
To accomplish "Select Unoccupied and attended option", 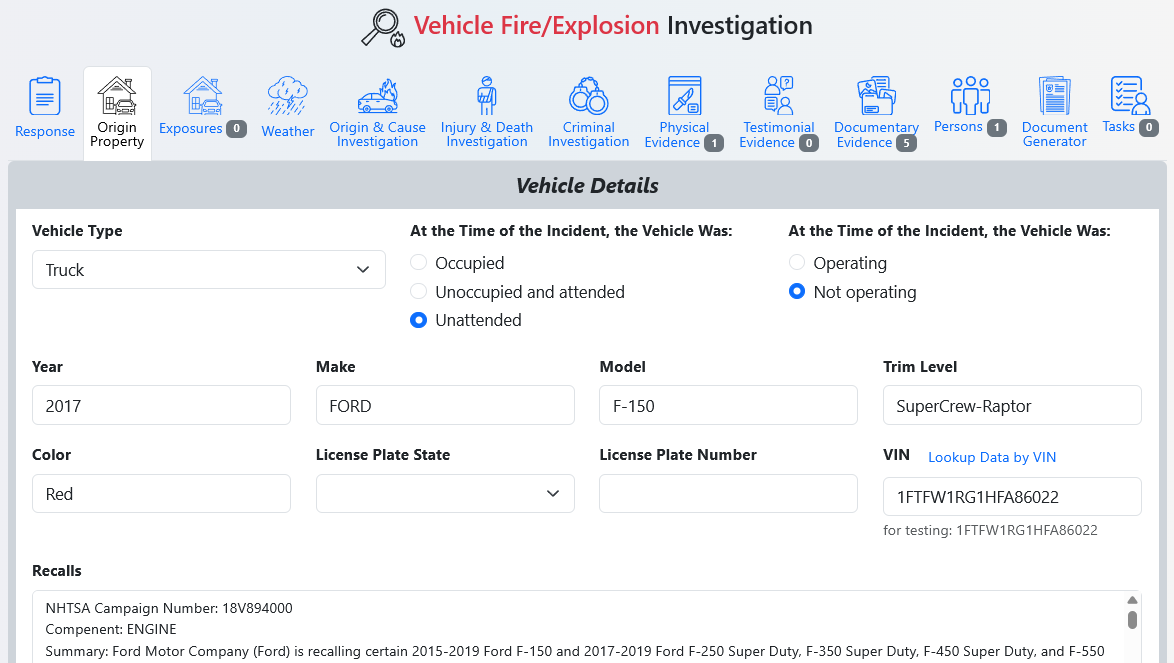I will (x=419, y=292).
